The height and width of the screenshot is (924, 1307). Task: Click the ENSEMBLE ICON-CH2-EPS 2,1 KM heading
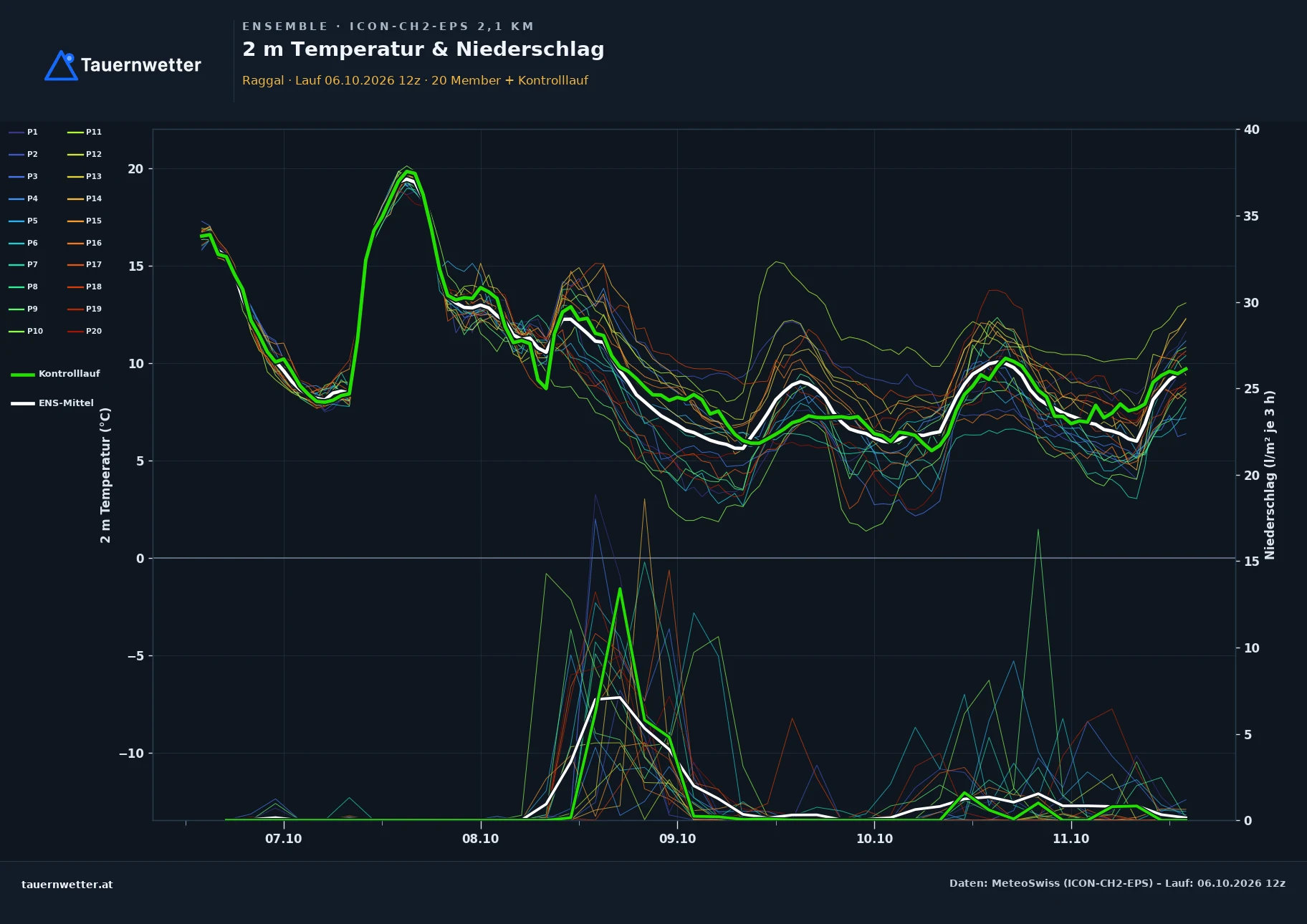click(x=388, y=27)
